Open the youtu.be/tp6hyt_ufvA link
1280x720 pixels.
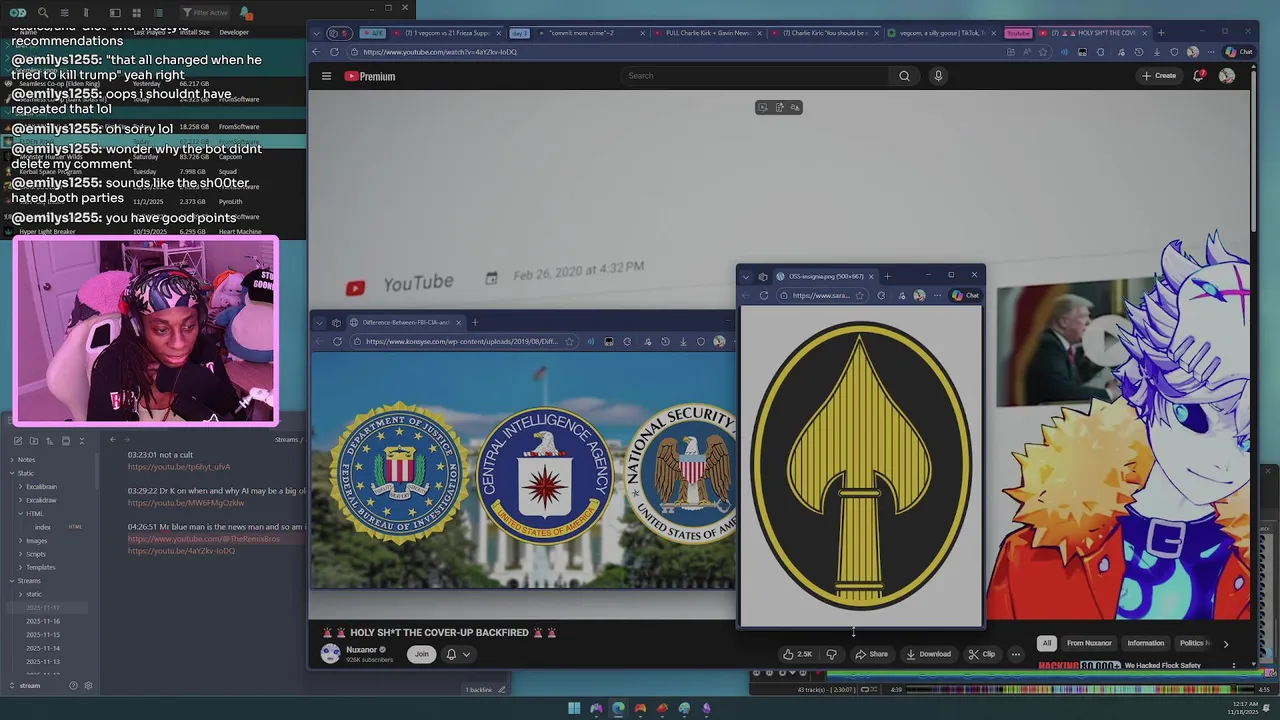coord(179,467)
